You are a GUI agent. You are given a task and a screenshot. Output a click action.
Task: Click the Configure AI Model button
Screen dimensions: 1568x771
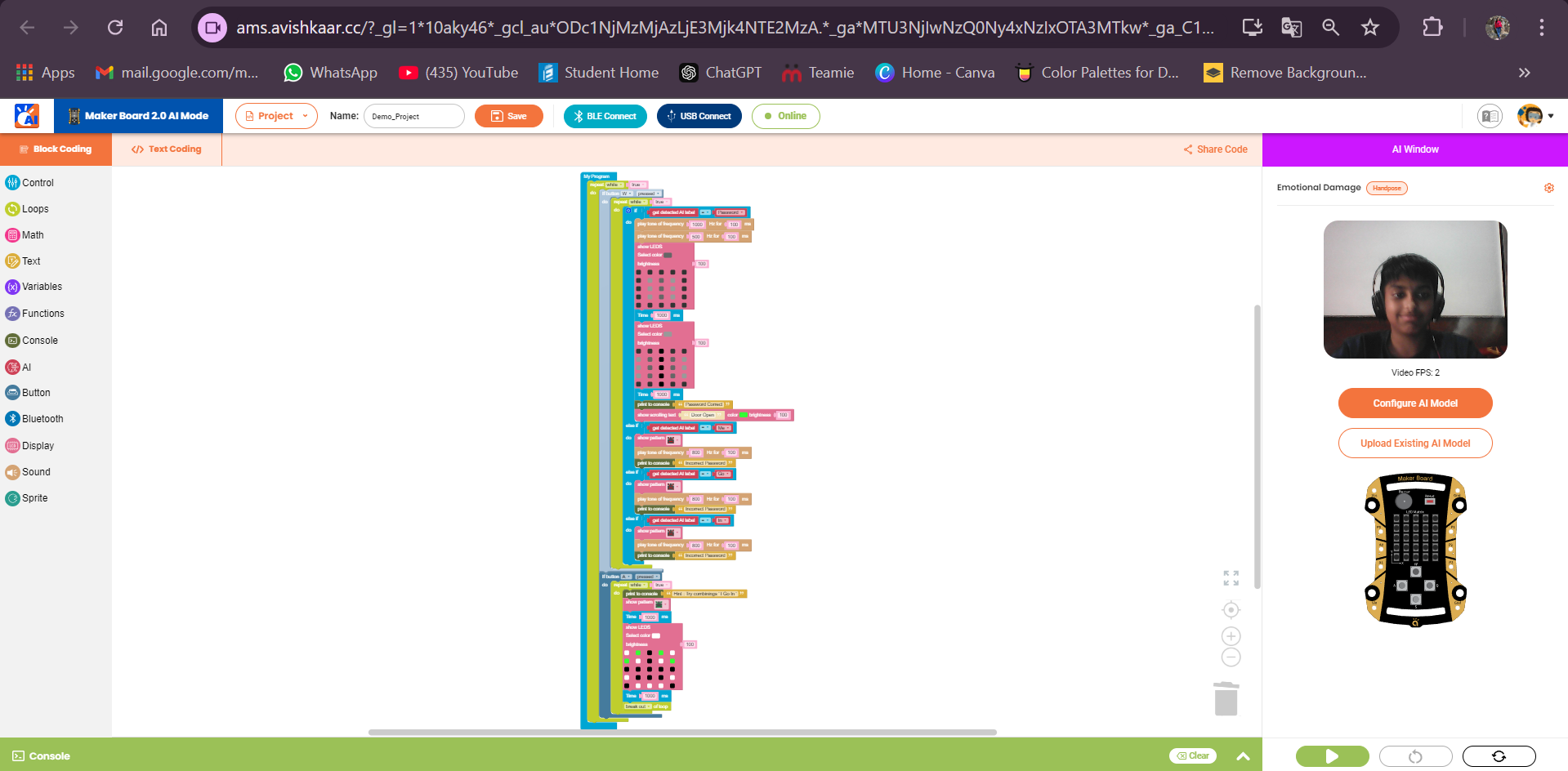pos(1414,403)
